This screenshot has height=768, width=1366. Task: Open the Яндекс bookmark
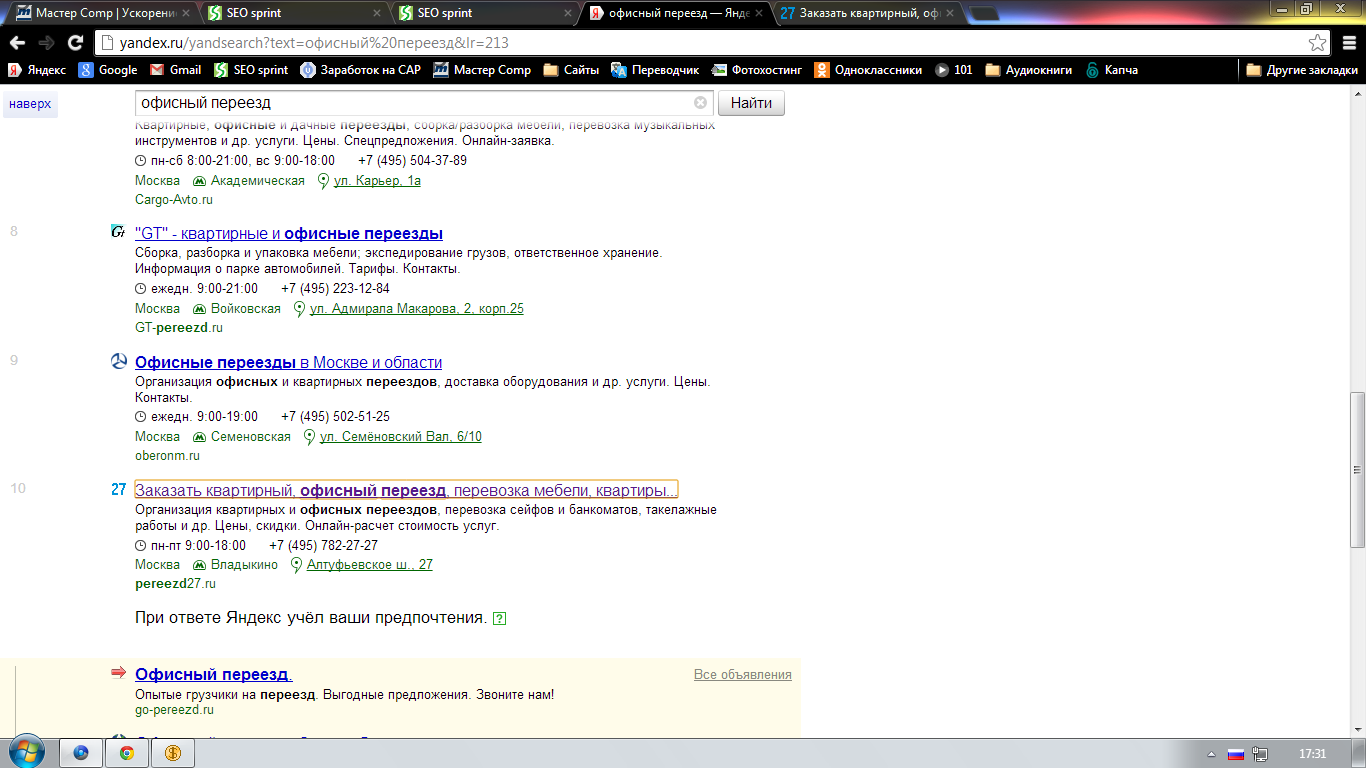tap(37, 70)
